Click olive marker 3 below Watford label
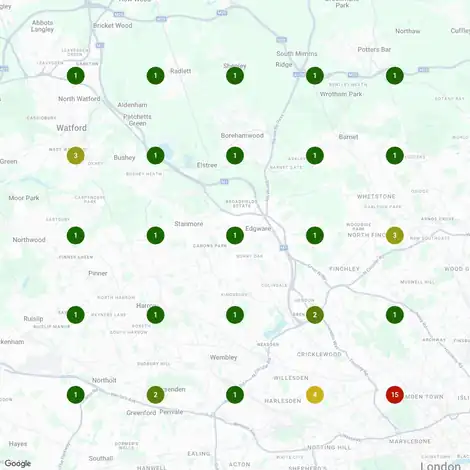Image resolution: width=470 pixels, height=470 pixels. [x=76, y=155]
